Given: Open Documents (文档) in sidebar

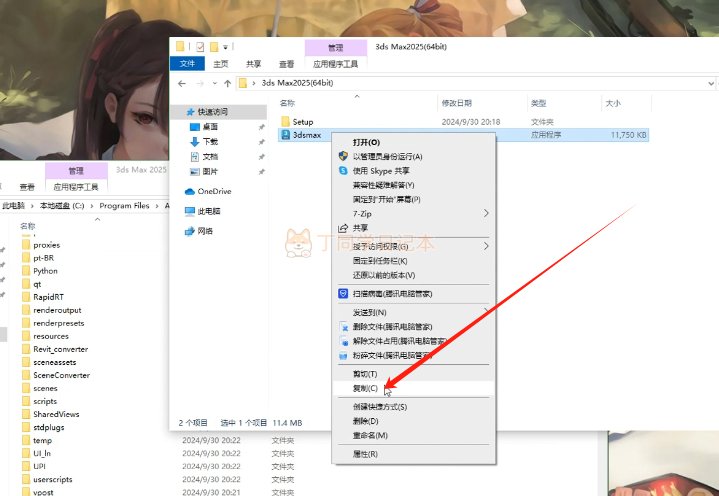Looking at the screenshot, I should [x=210, y=156].
